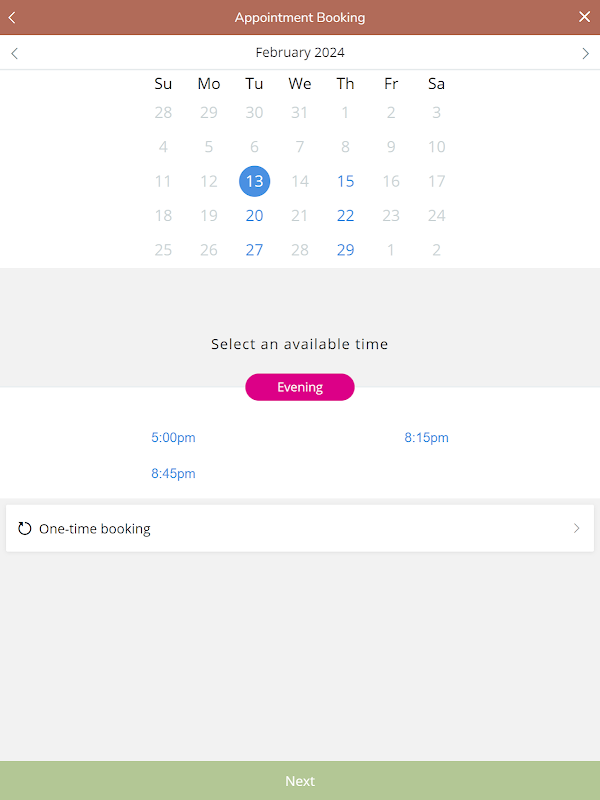Image resolution: width=600 pixels, height=800 pixels.
Task: Close the Appointment Booking dialog
Action: point(585,17)
